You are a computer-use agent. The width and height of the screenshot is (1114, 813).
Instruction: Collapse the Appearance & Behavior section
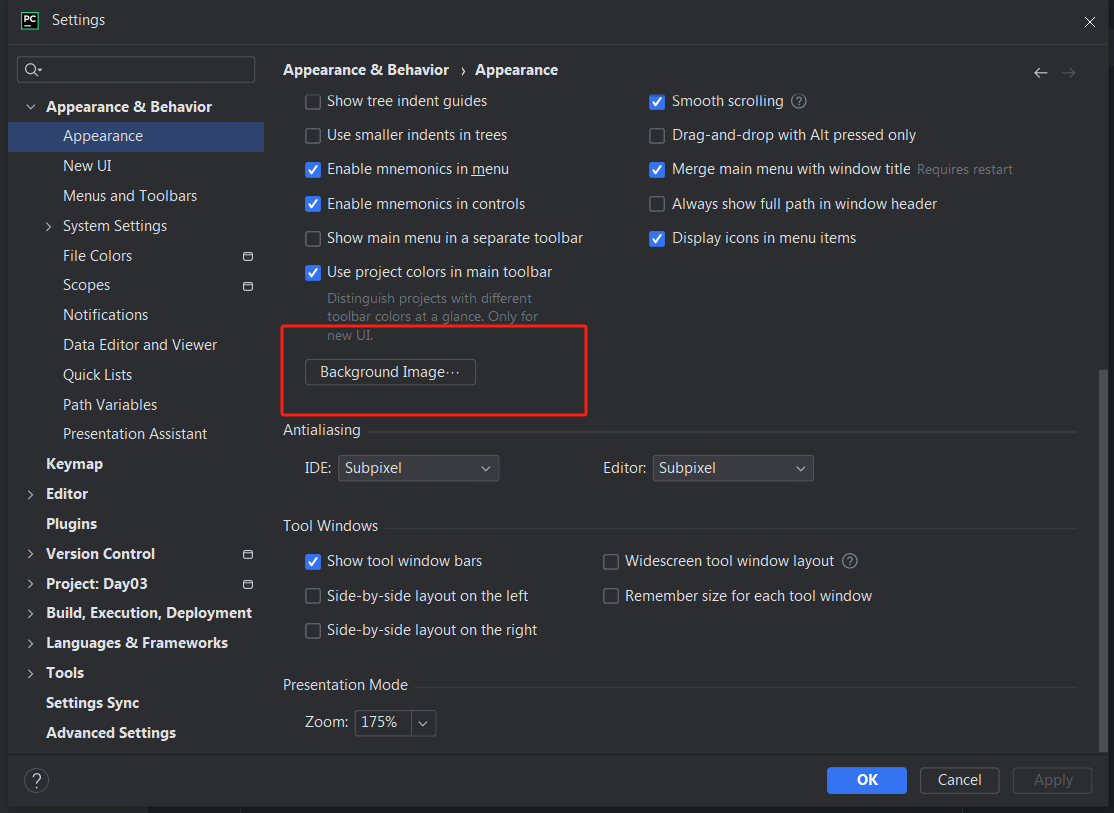click(31, 107)
